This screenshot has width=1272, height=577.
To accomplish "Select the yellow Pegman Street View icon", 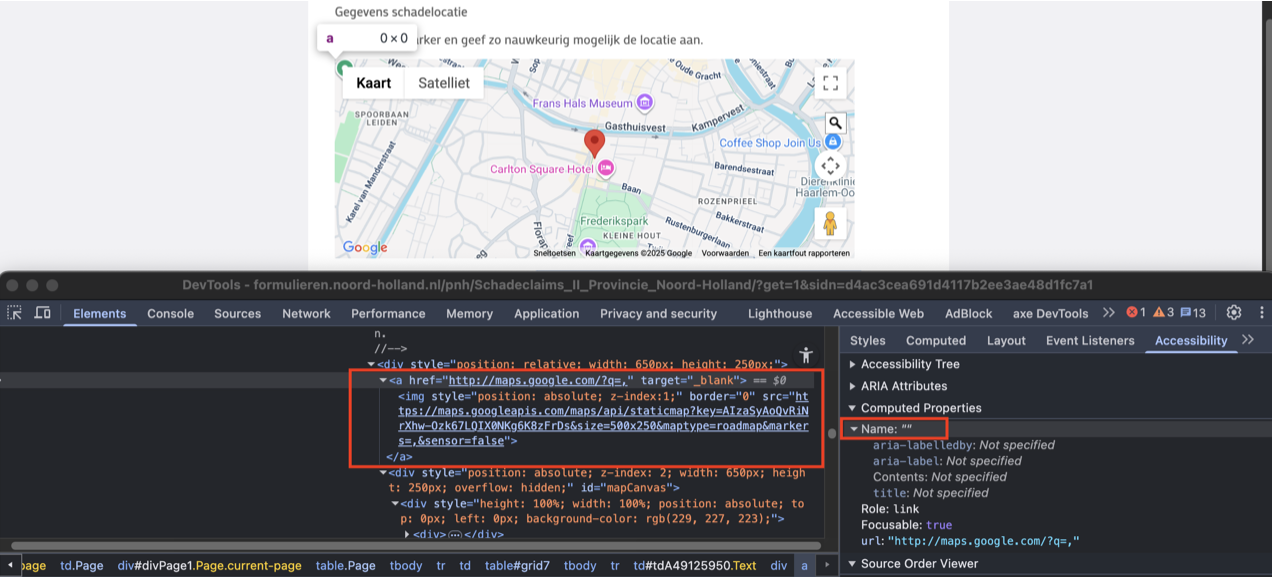I will tap(830, 223).
